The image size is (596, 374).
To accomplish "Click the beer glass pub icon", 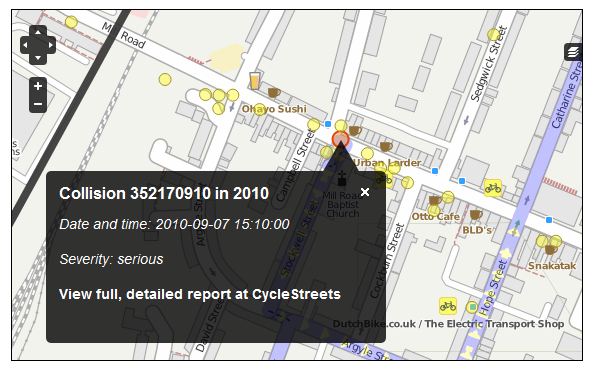I will [x=255, y=81].
